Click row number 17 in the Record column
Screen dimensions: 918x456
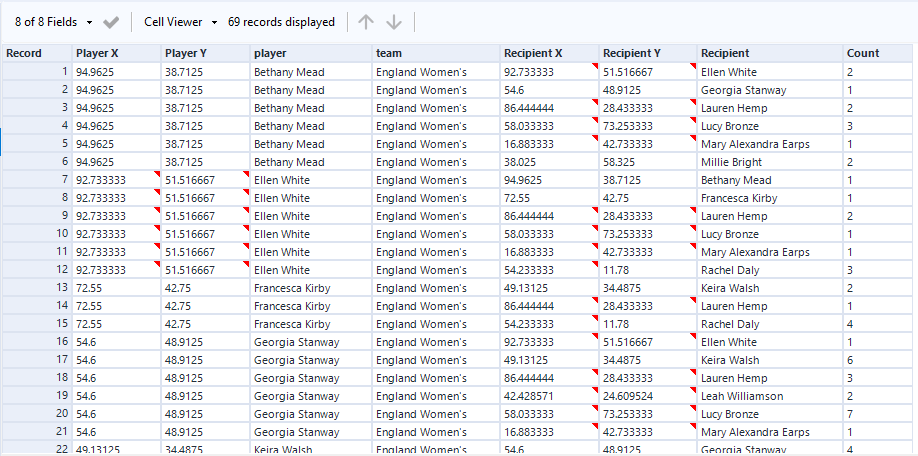coord(36,360)
